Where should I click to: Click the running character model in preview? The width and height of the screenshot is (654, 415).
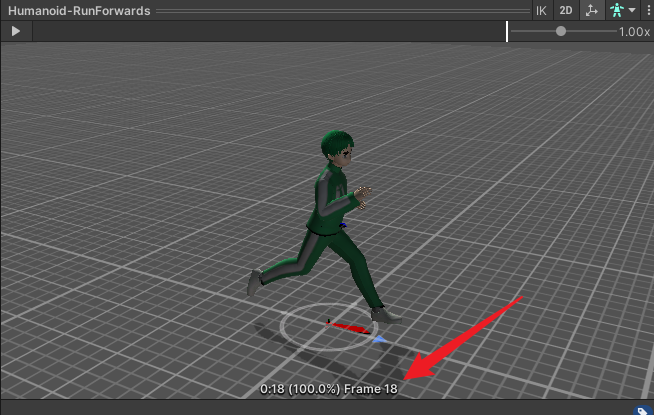pos(330,227)
